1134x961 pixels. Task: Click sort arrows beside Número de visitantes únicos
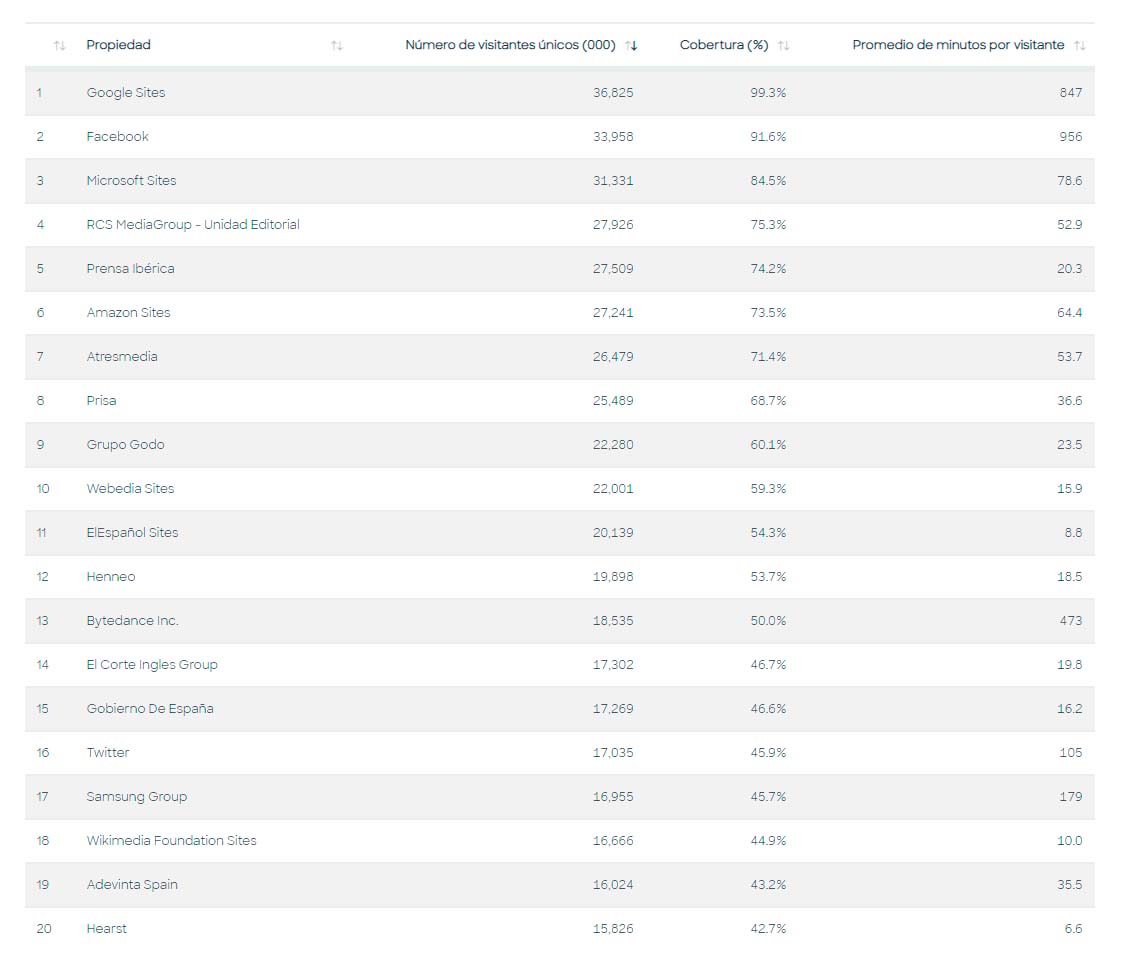pos(631,46)
